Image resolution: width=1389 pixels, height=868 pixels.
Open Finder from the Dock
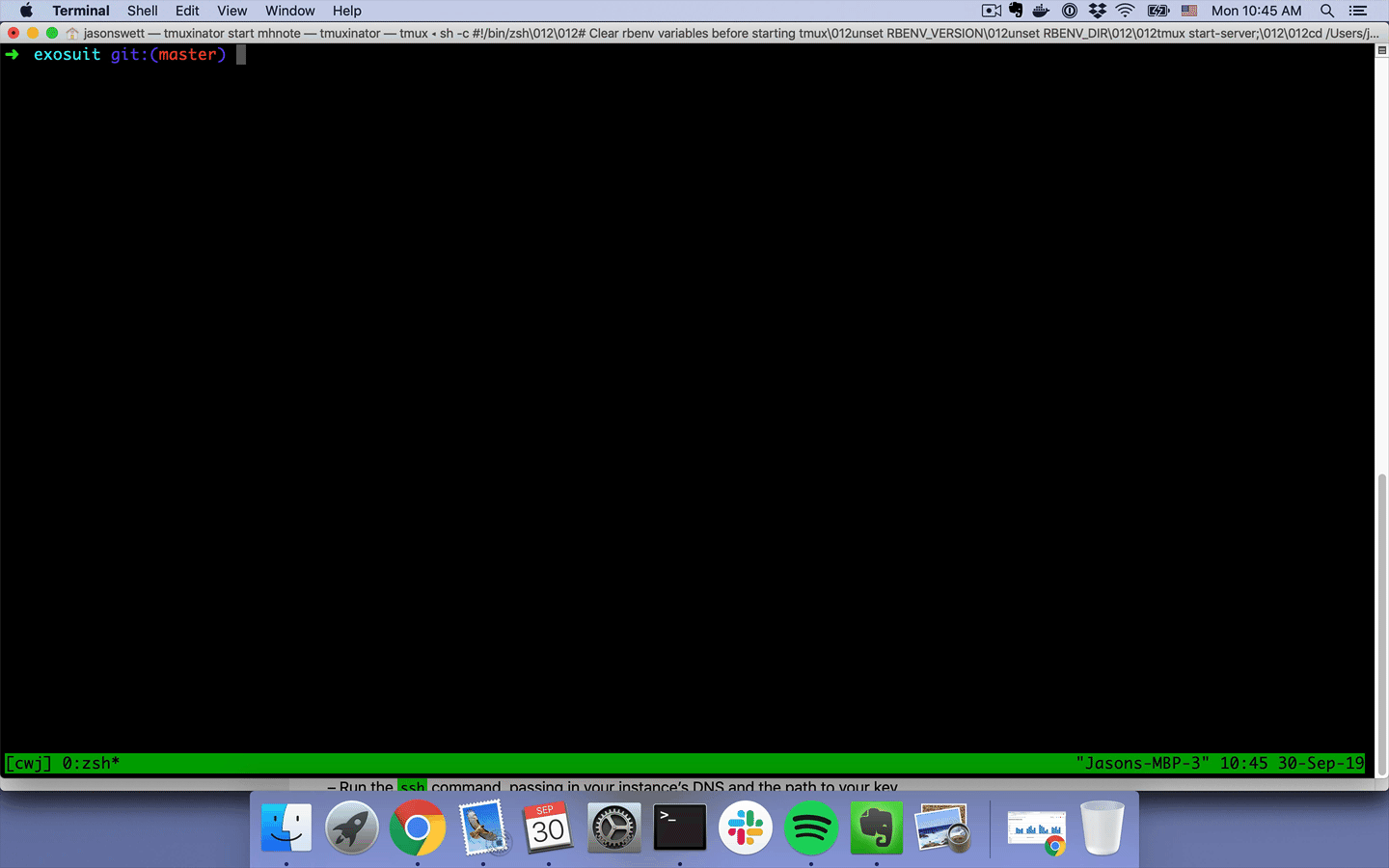[286, 827]
